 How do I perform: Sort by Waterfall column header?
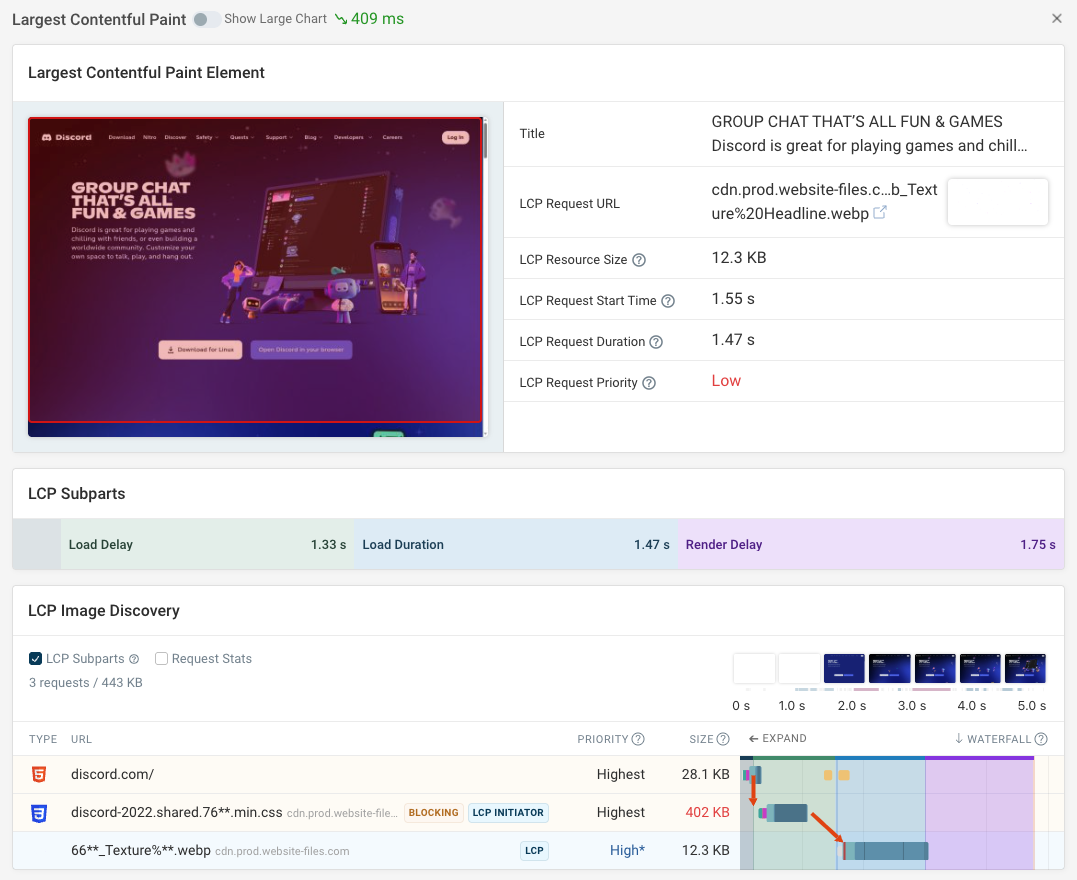point(993,739)
